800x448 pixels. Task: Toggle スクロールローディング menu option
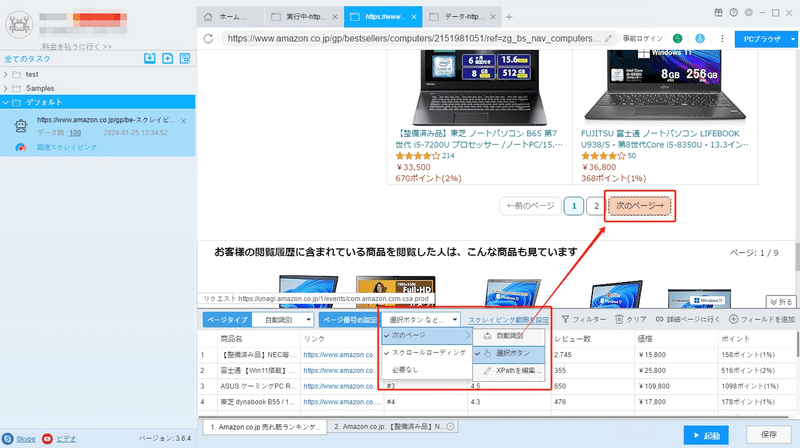pyautogui.click(x=427, y=353)
